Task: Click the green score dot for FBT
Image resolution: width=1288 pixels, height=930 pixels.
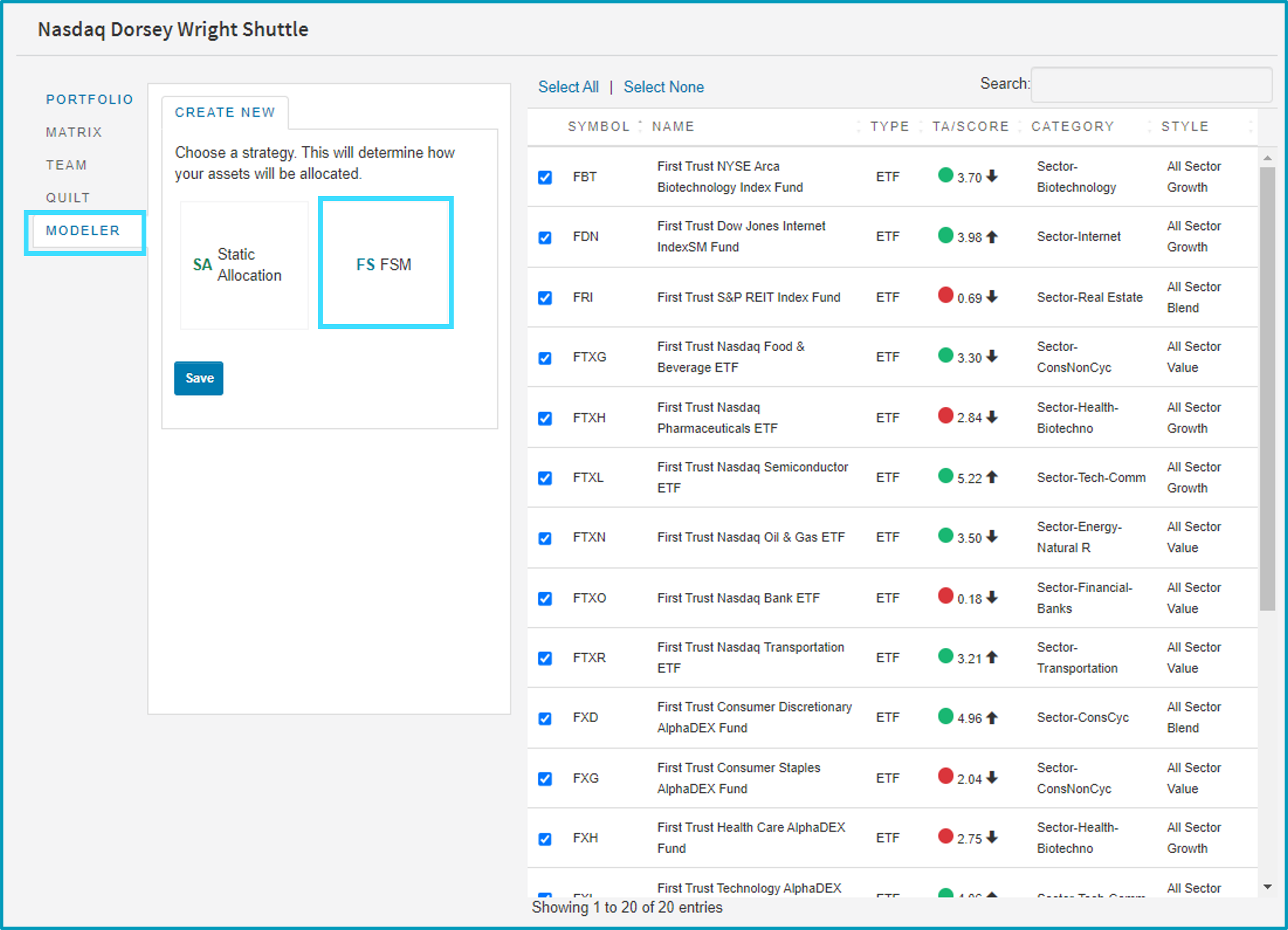Action: pos(945,175)
